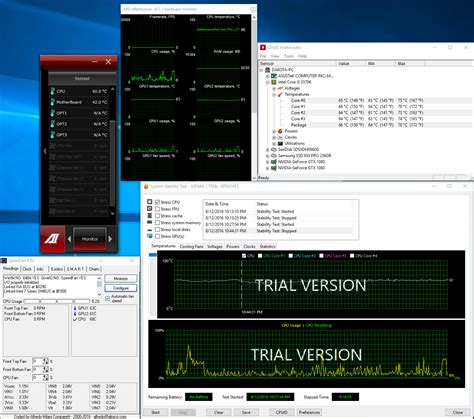Open the S.M.A.R.T. tab in SpeedFan
This screenshot has width=474, height=419.
point(76,269)
